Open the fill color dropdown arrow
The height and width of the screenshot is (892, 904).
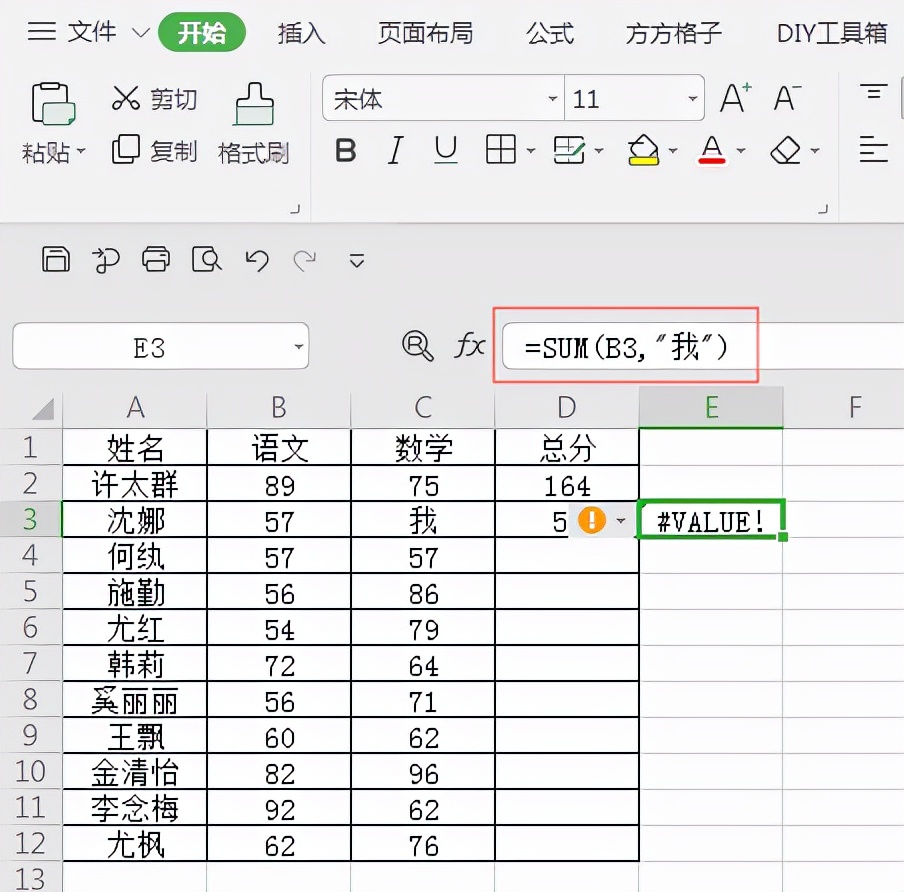pyautogui.click(x=673, y=151)
